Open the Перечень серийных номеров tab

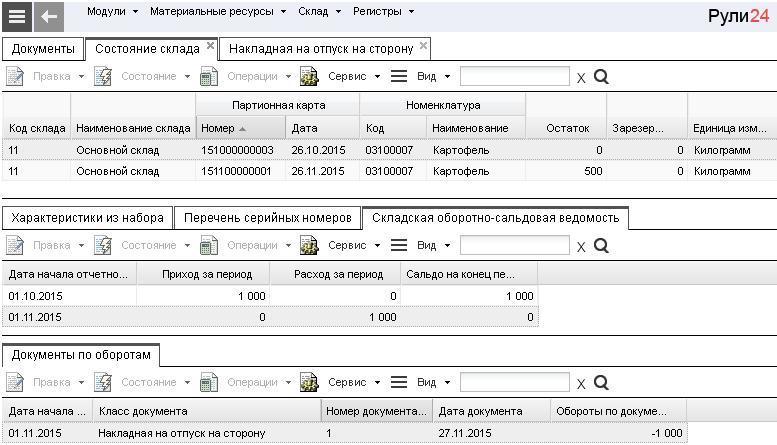pyautogui.click(x=268, y=218)
